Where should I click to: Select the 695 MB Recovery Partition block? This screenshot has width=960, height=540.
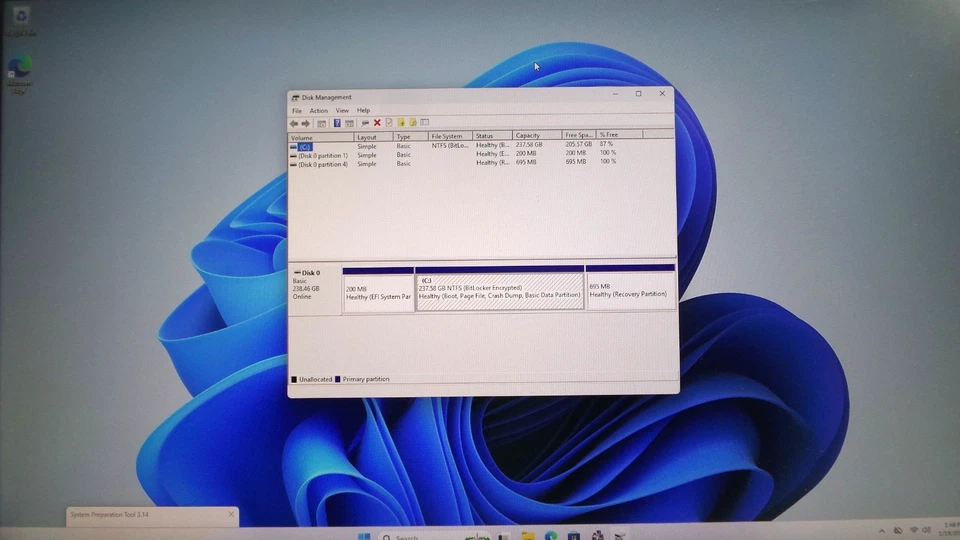(x=631, y=287)
